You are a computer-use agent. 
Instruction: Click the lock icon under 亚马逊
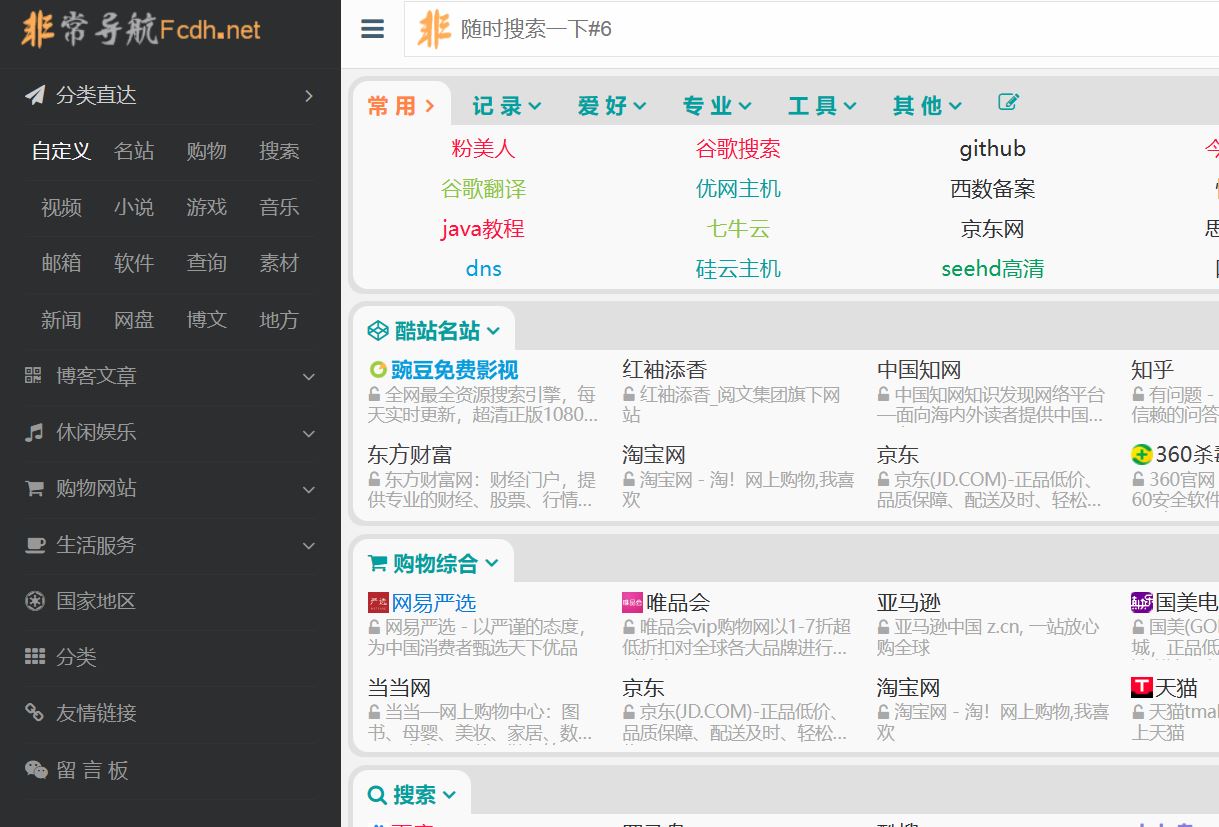[884, 627]
